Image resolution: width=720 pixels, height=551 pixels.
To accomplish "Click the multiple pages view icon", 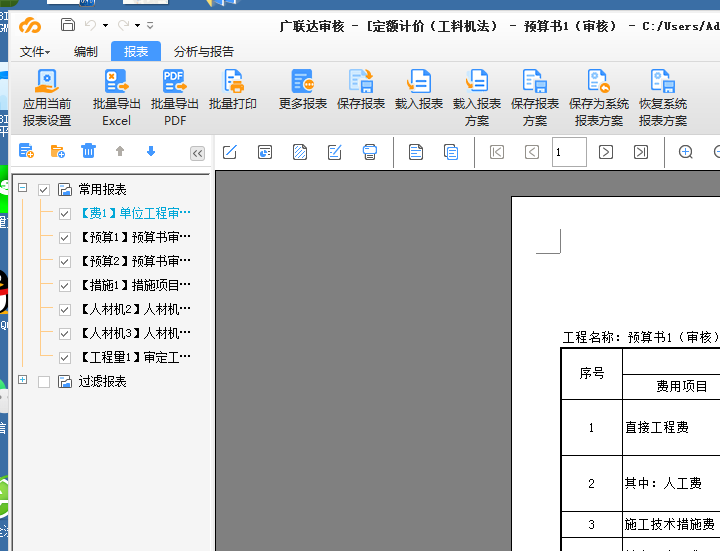I will 451,152.
